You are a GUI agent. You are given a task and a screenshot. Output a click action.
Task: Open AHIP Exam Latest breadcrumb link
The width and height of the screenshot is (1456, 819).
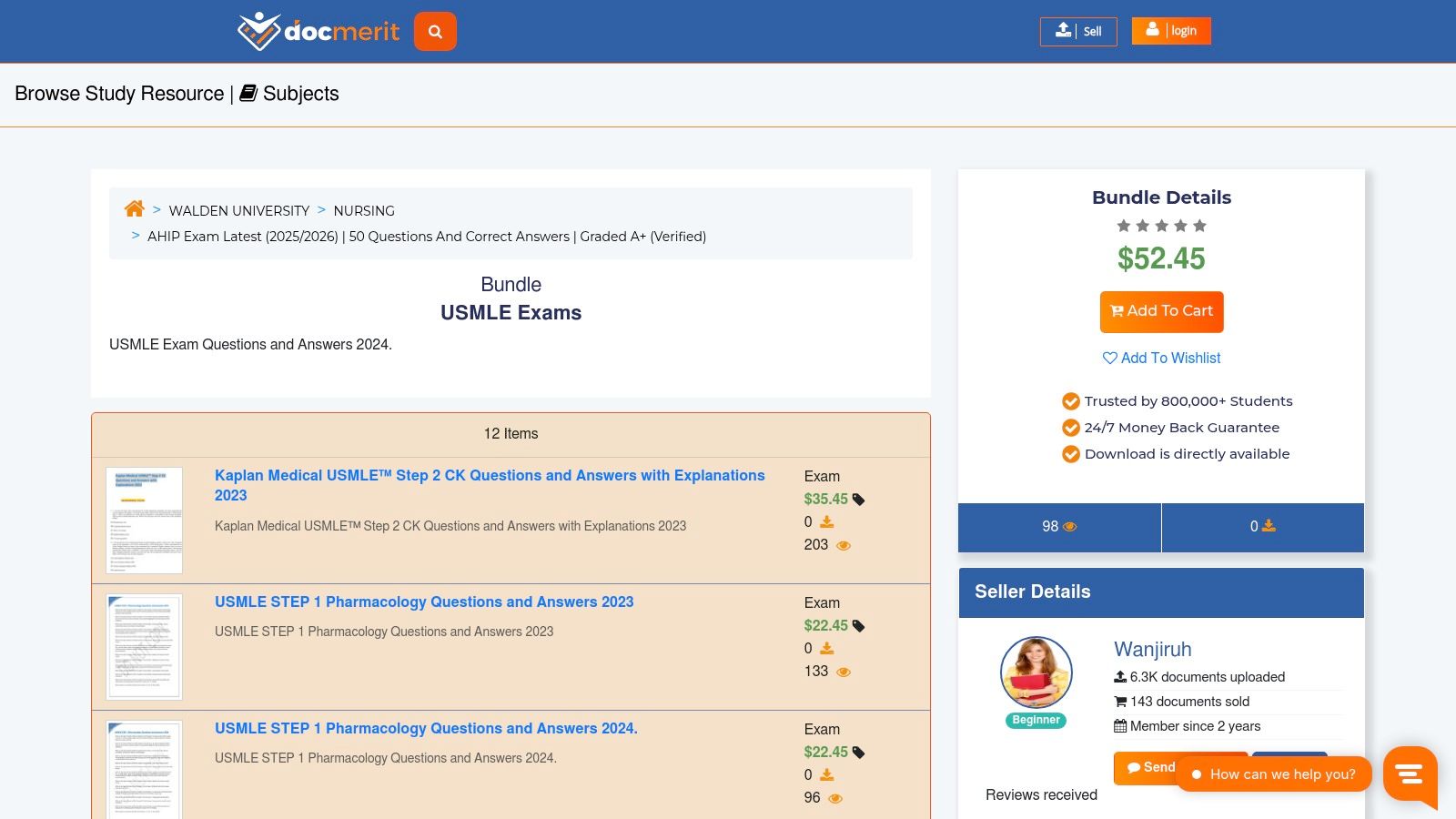coord(427,236)
